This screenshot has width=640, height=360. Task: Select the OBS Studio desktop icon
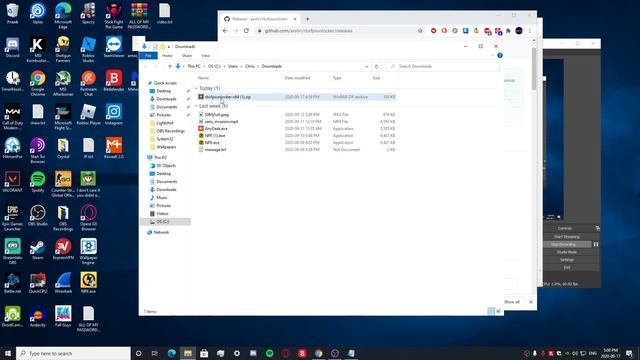tap(38, 216)
